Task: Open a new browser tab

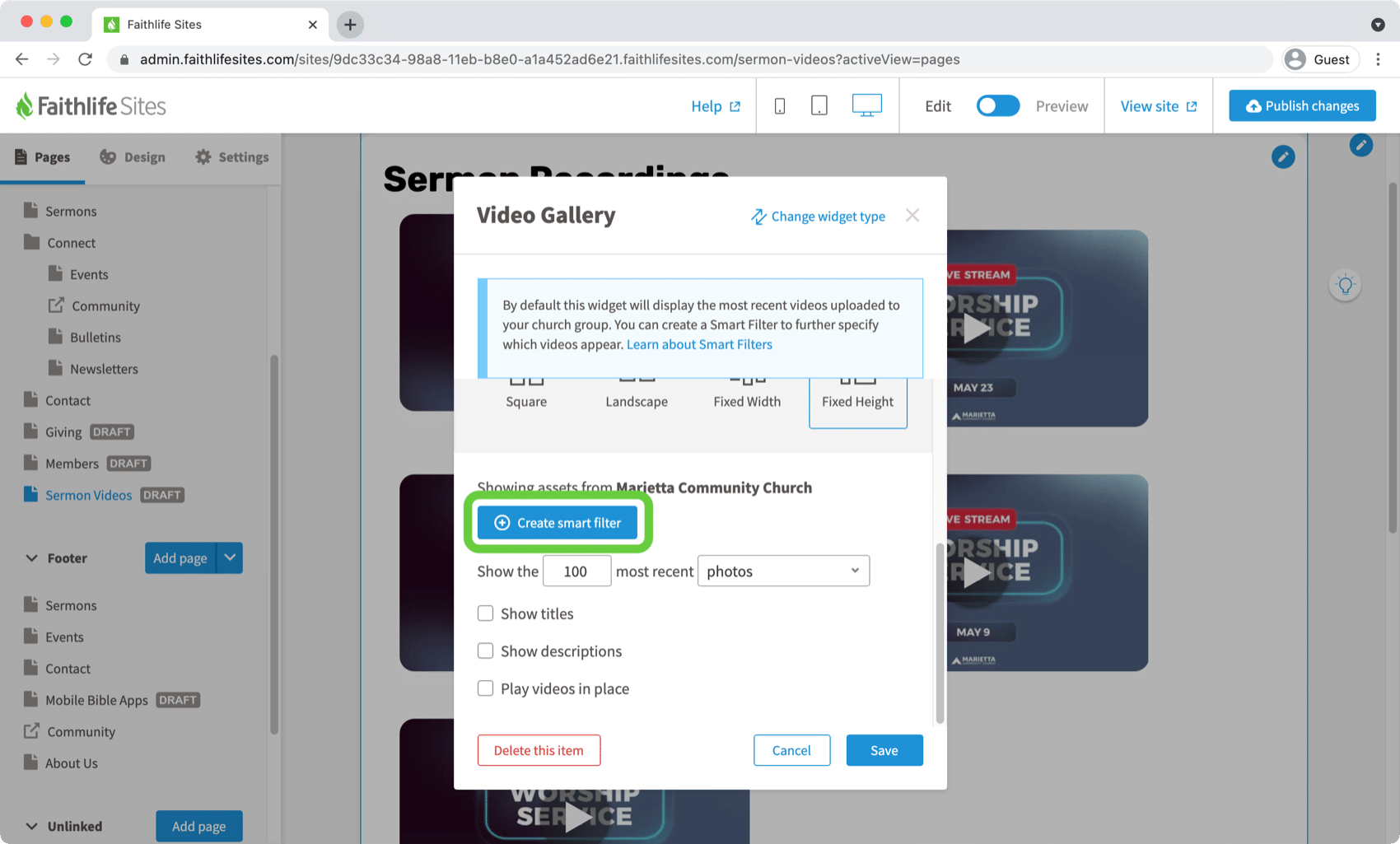Action: click(x=350, y=25)
